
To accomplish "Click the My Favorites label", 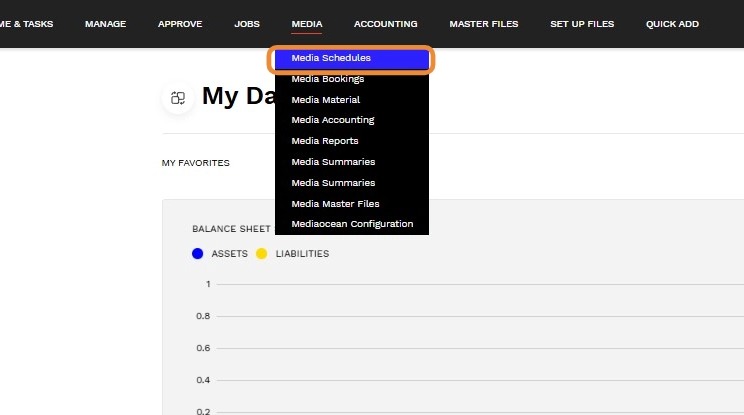I will click(195, 163).
